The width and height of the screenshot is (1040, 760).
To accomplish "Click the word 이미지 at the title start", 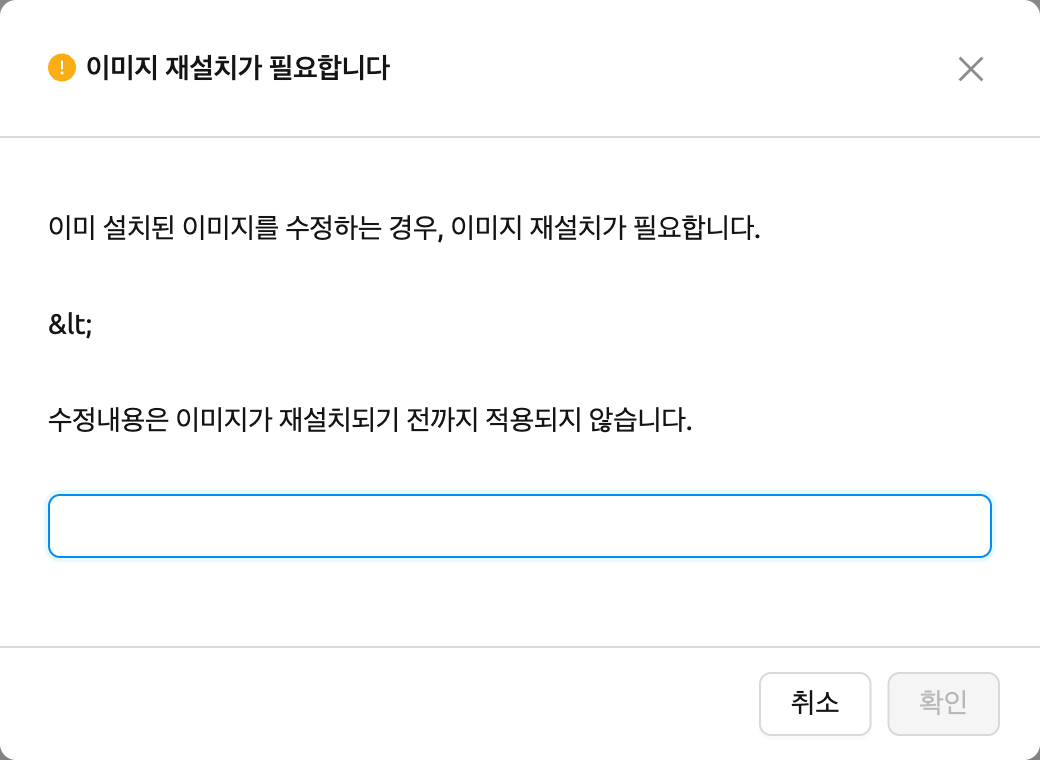I will [x=121, y=68].
